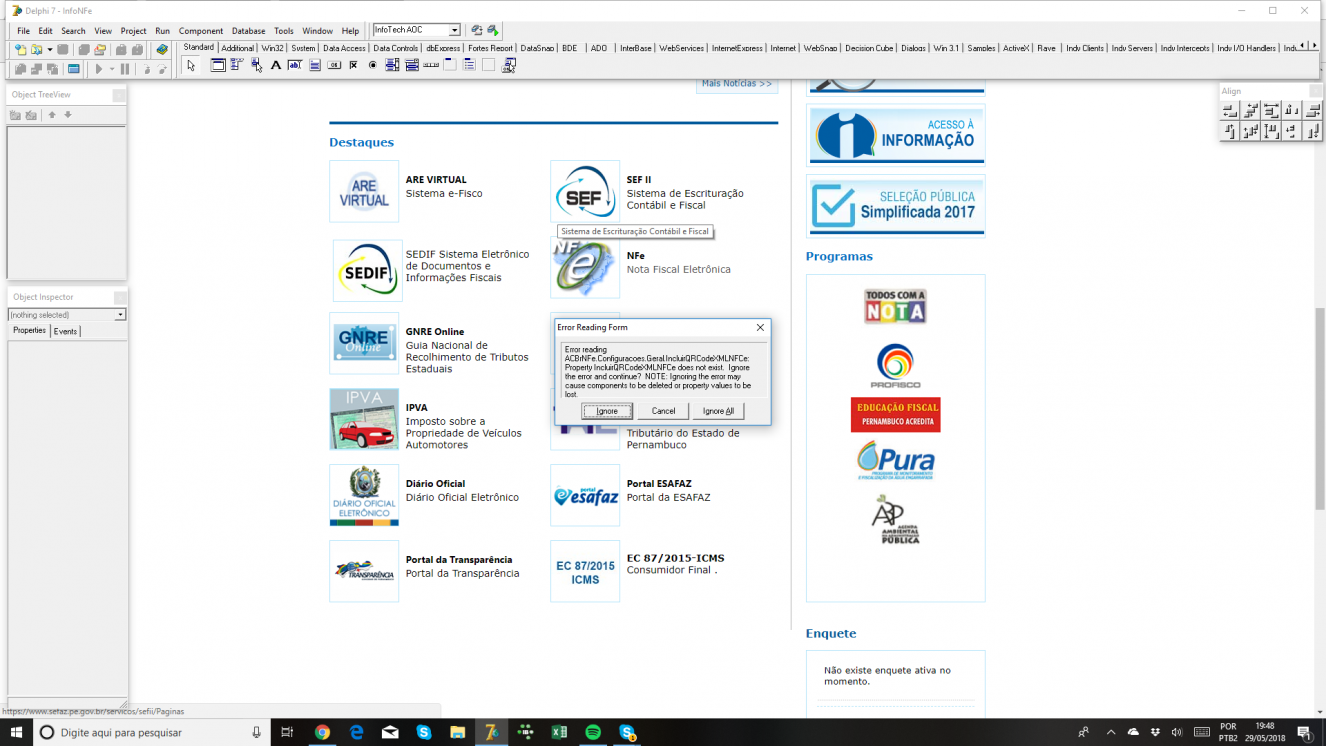Click the Run (play) icon in Delphi toolbar
Viewport: 1326px width, 746px height.
coord(99,69)
